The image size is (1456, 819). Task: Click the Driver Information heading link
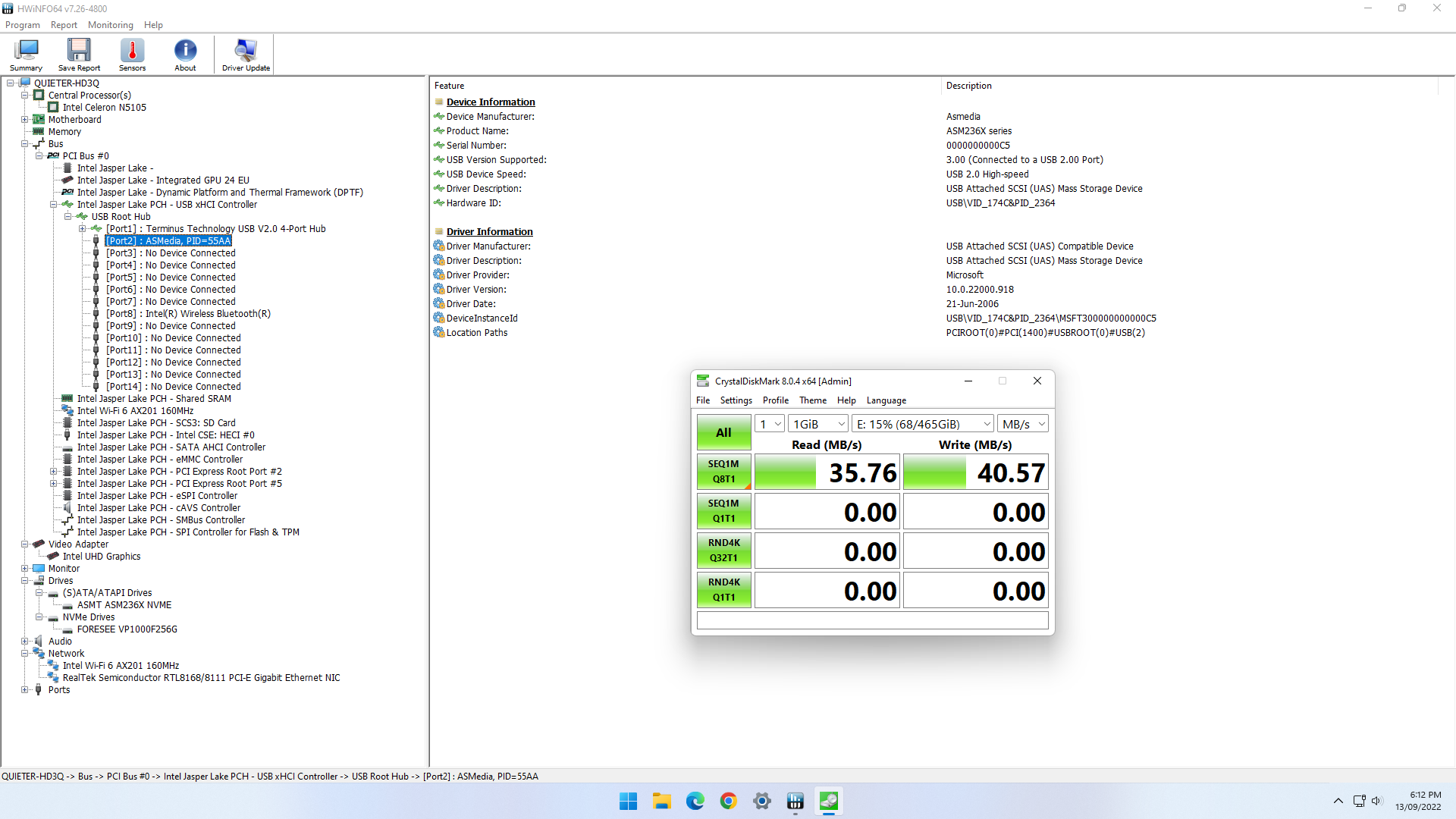pos(489,232)
